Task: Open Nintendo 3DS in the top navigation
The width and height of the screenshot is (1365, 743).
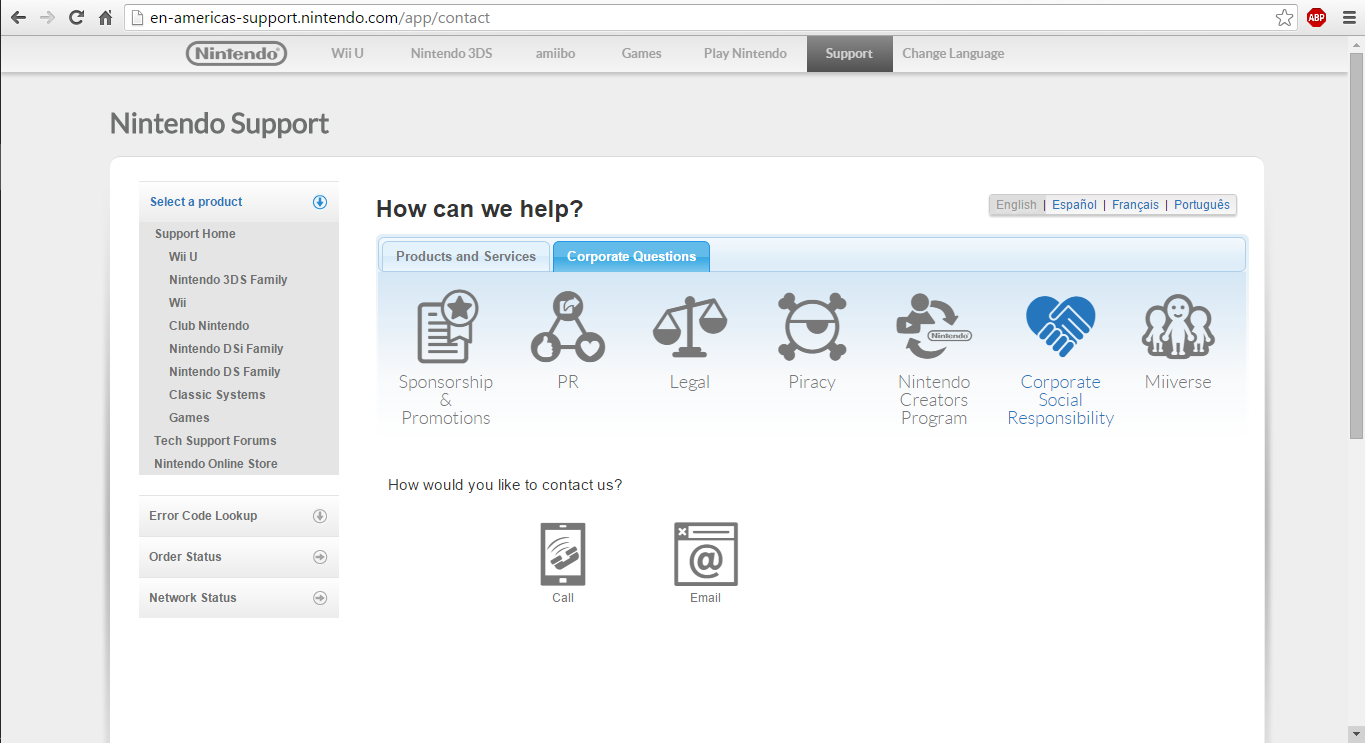Action: [451, 54]
